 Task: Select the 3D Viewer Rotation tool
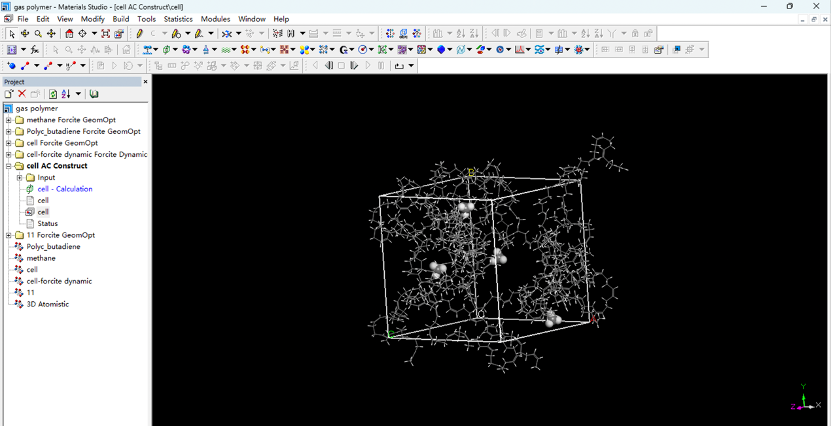[25, 33]
